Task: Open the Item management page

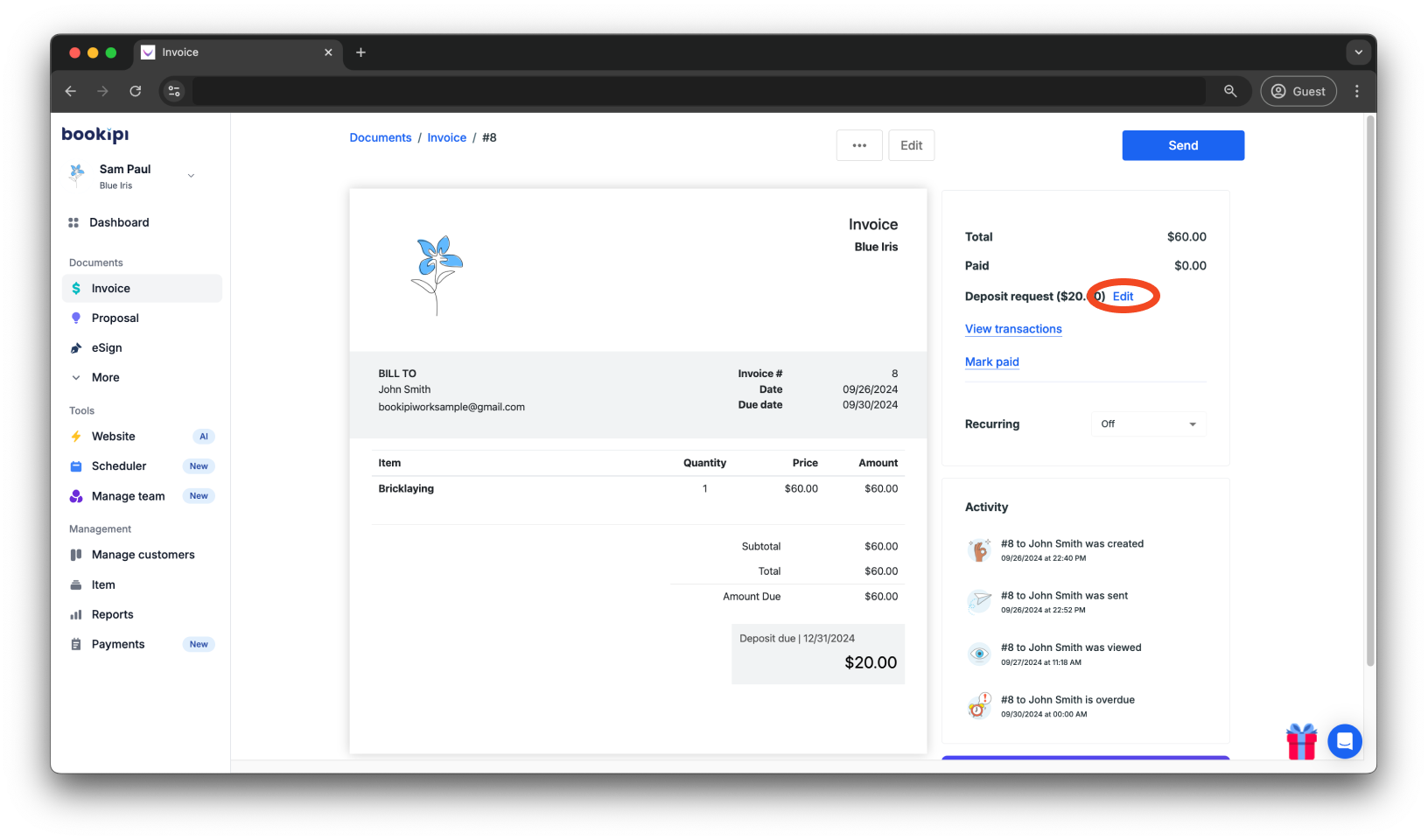Action: coord(102,584)
